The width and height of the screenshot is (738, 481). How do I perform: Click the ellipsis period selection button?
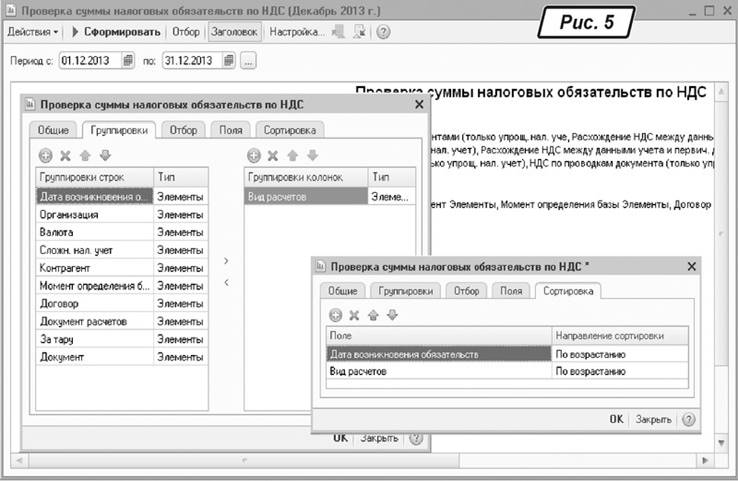click(248, 62)
